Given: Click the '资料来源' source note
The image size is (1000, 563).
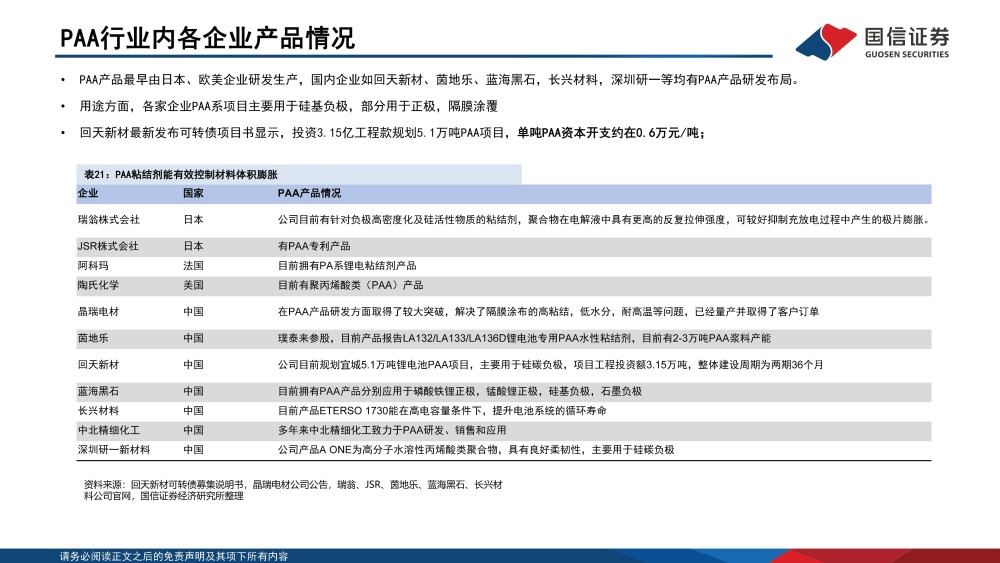Looking at the screenshot, I should 293,490.
